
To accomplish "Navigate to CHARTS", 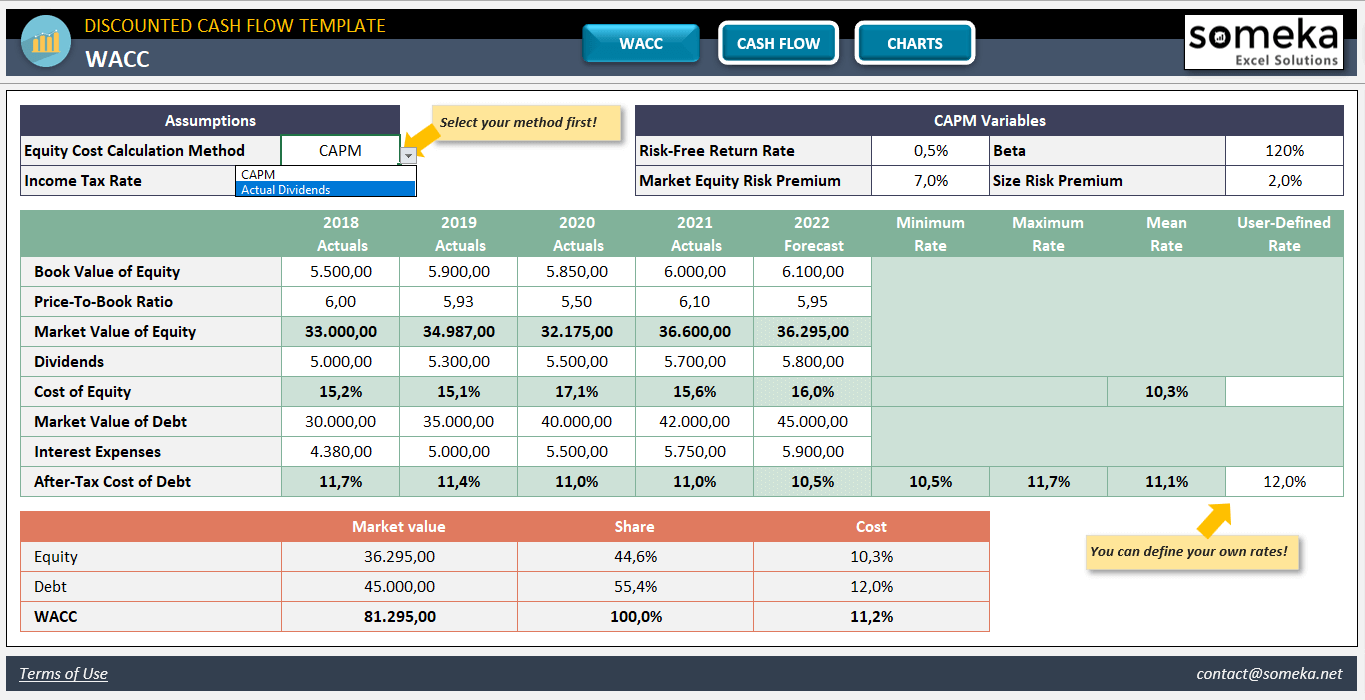I will coord(914,43).
